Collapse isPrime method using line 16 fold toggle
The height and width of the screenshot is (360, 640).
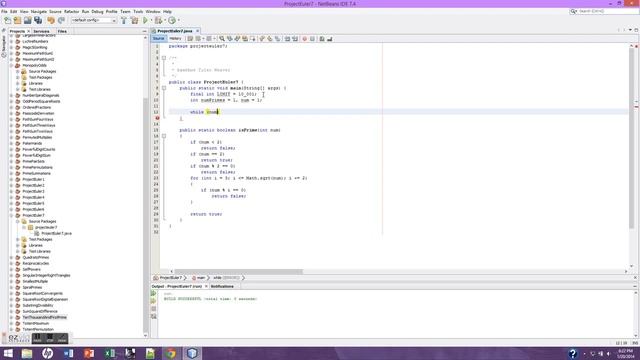[x=164, y=136]
